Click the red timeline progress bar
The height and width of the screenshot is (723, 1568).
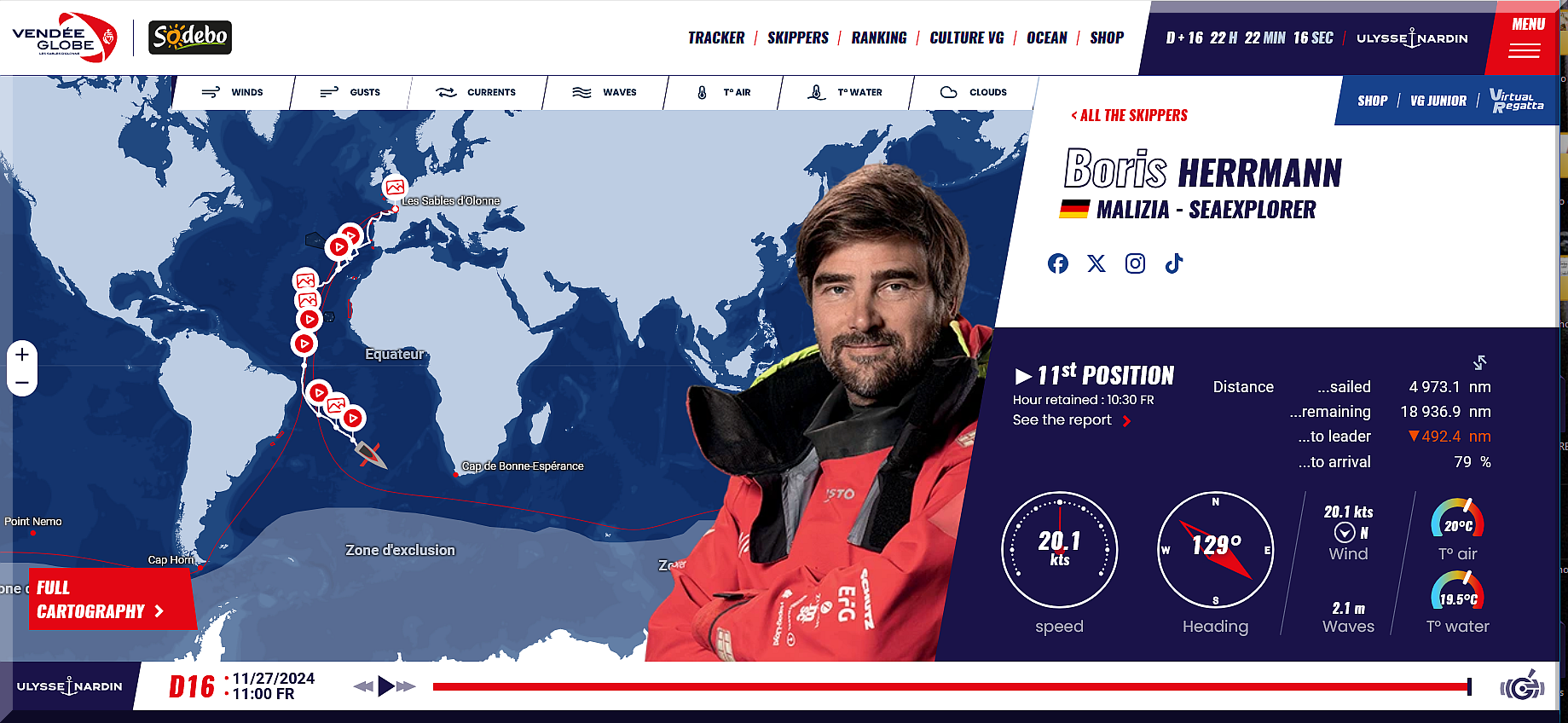pyautogui.click(x=951, y=686)
